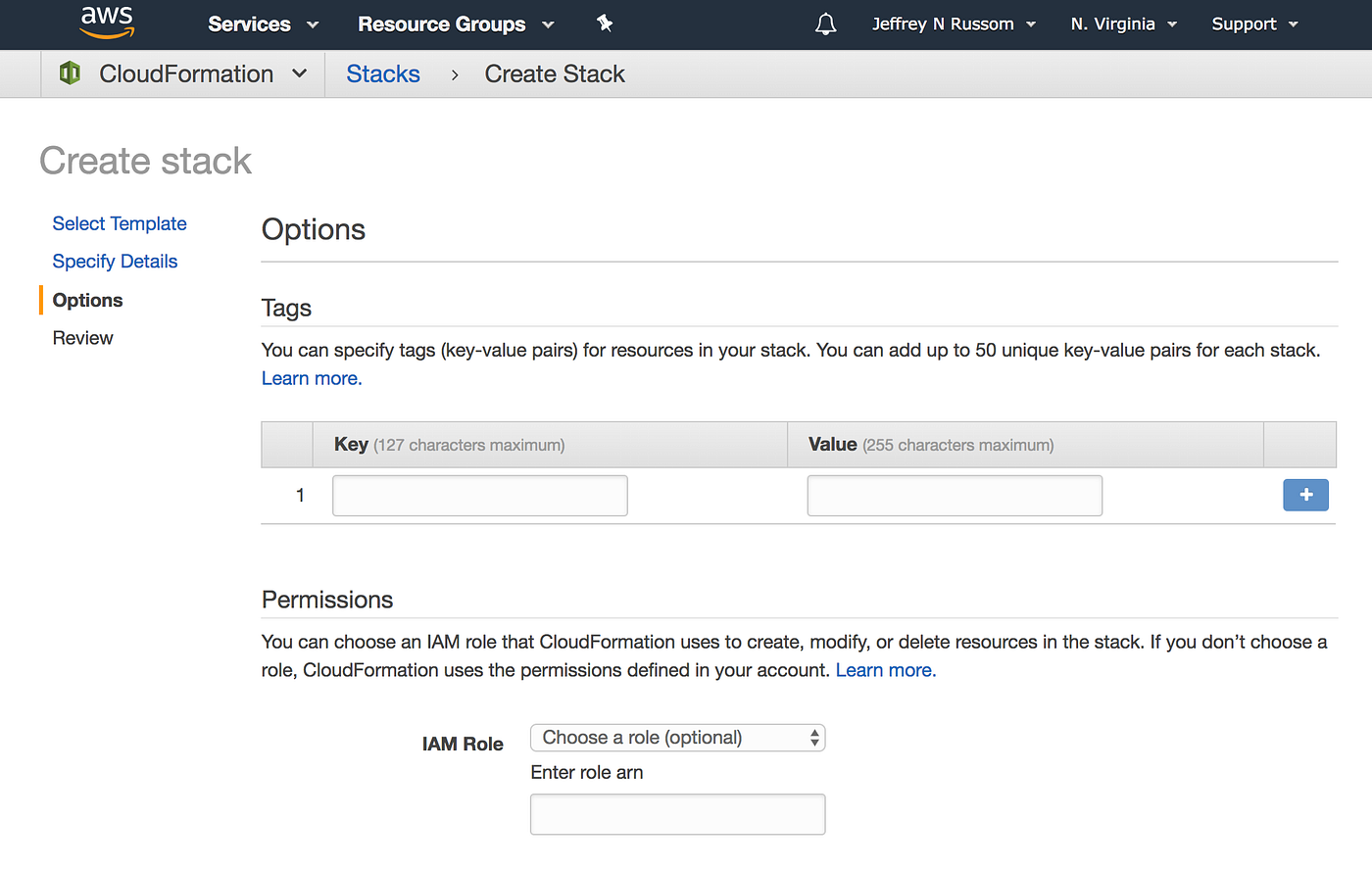Click Learn more under Tags
The width and height of the screenshot is (1372, 869).
tap(312, 378)
